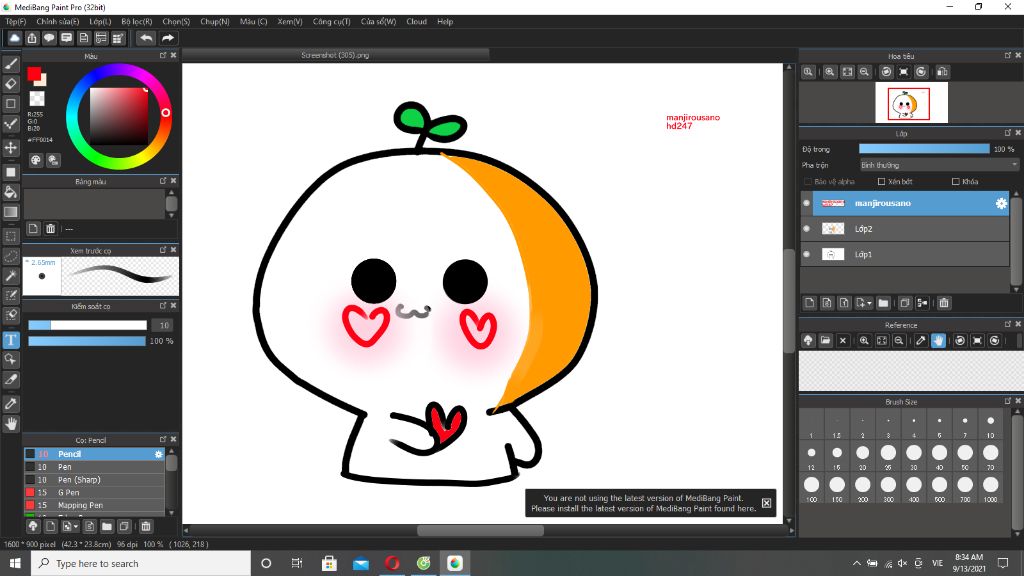Choose the Move tool with four arrows
This screenshot has width=1024, height=576.
click(11, 148)
